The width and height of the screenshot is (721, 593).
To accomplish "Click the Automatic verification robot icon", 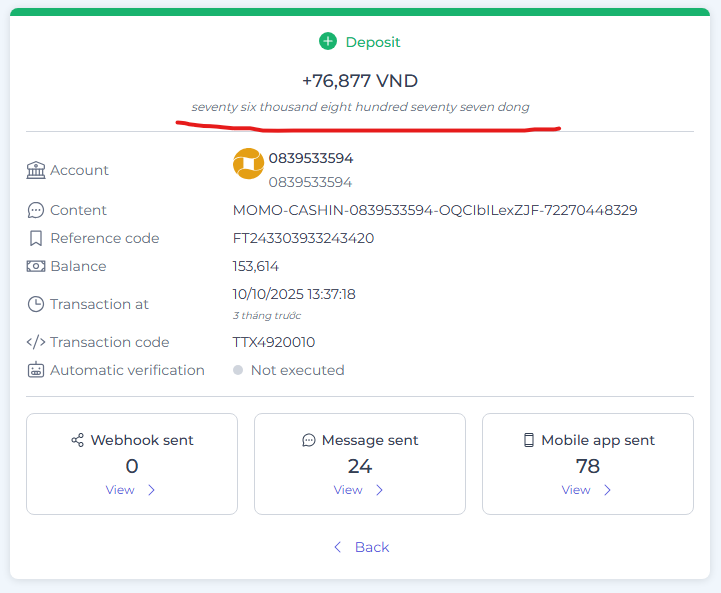I will (x=36, y=370).
